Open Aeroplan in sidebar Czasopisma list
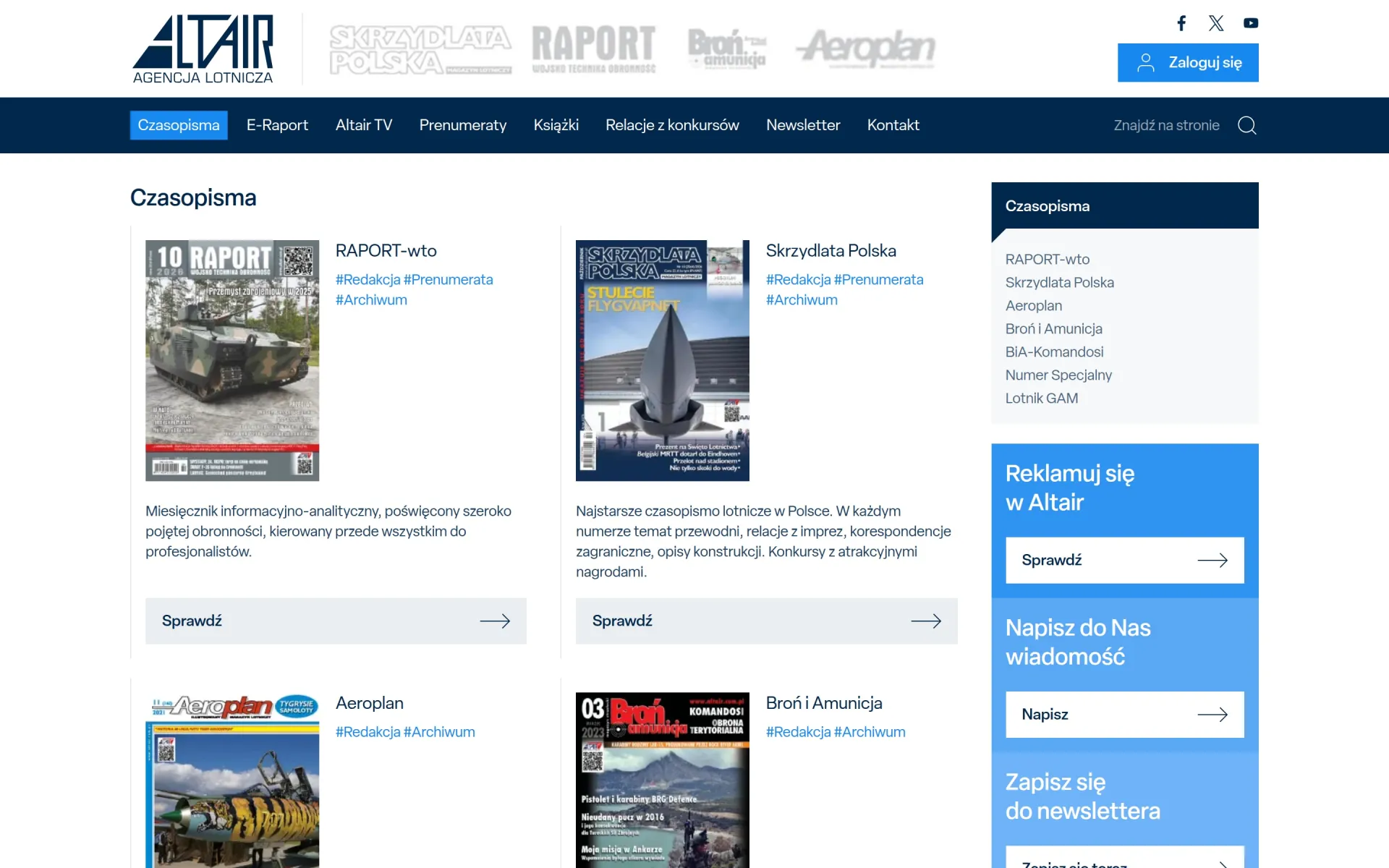This screenshot has width=1389, height=868. pyautogui.click(x=1034, y=305)
